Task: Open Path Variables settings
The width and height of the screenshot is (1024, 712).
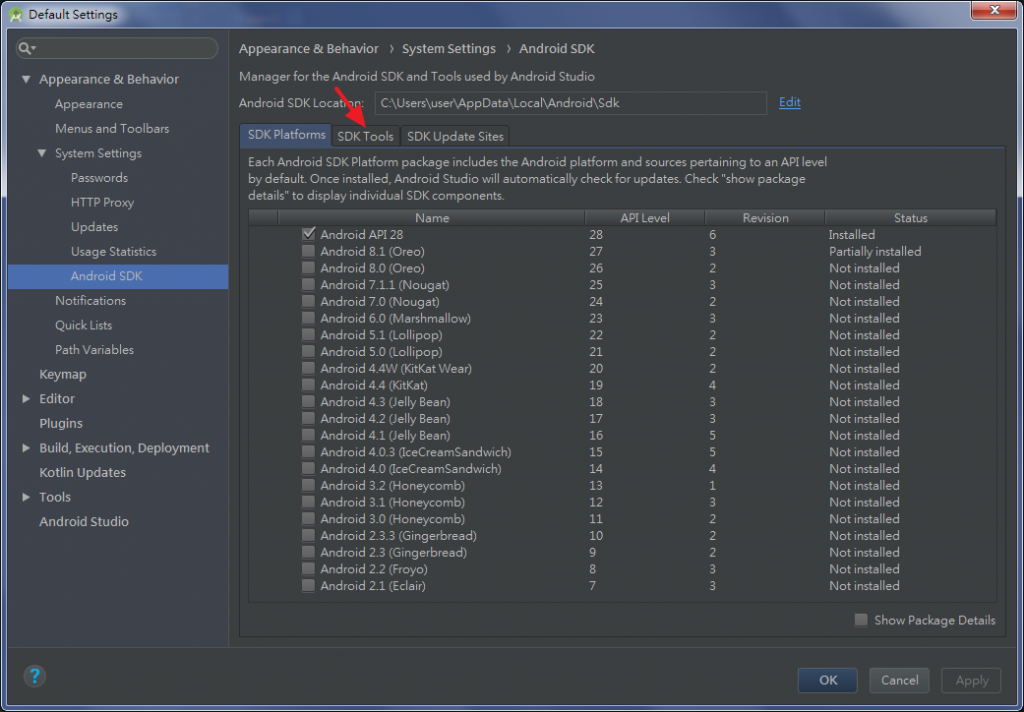Action: tap(94, 349)
